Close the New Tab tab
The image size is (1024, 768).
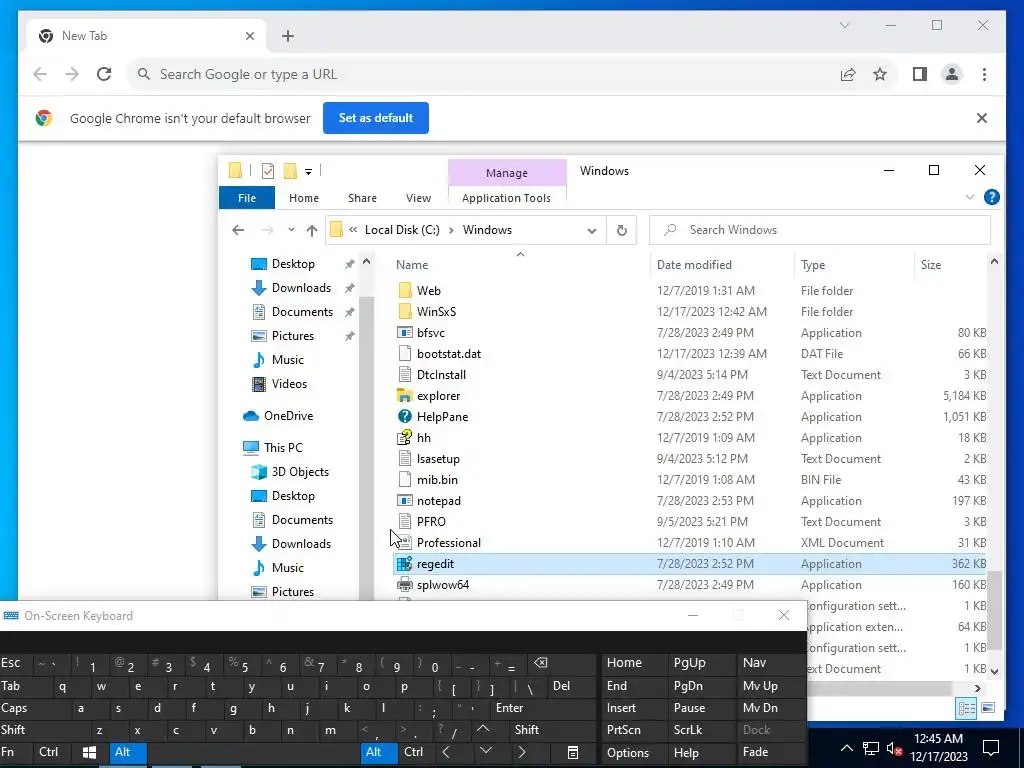249,36
